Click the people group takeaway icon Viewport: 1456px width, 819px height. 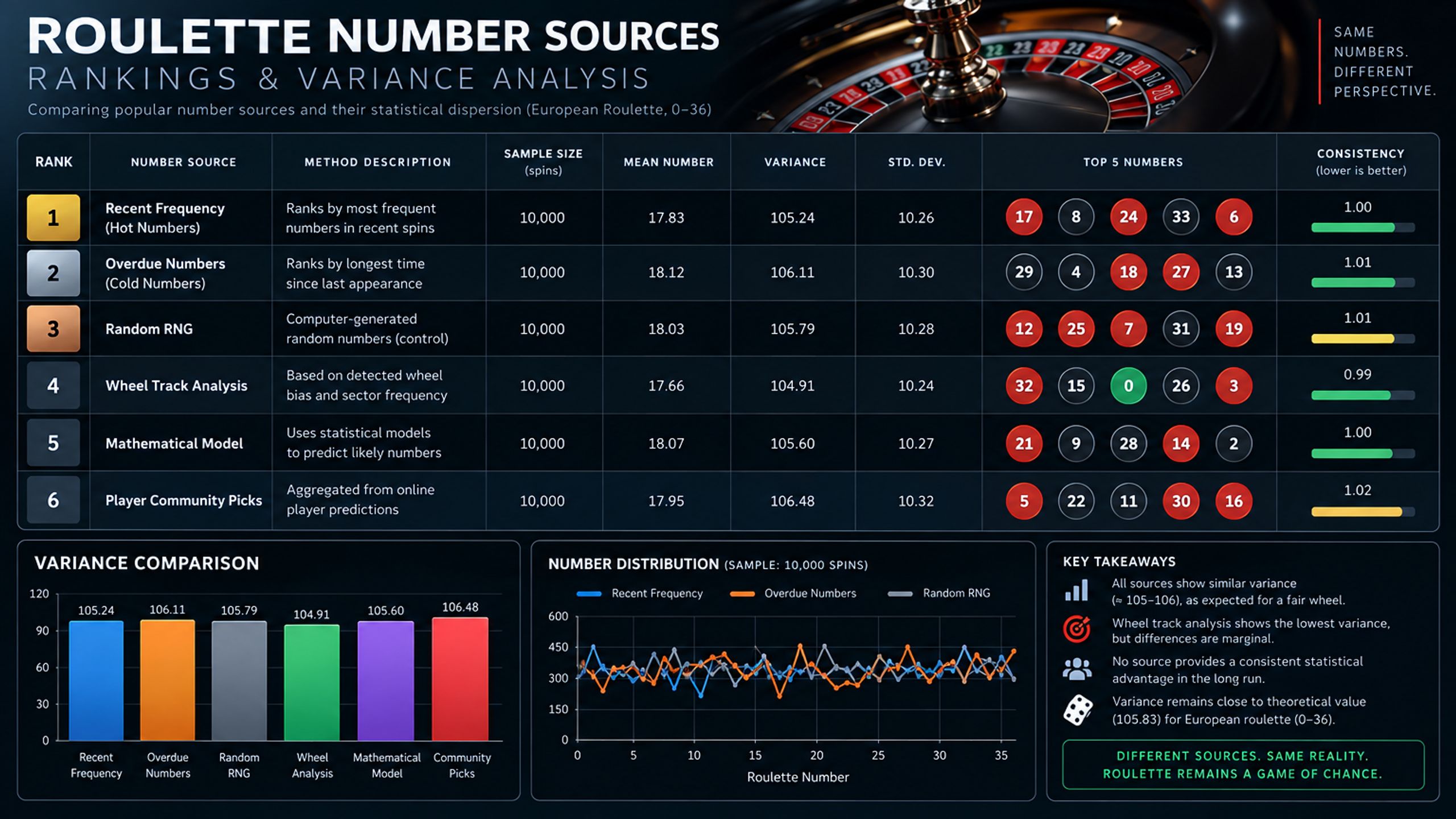pyautogui.click(x=1077, y=669)
